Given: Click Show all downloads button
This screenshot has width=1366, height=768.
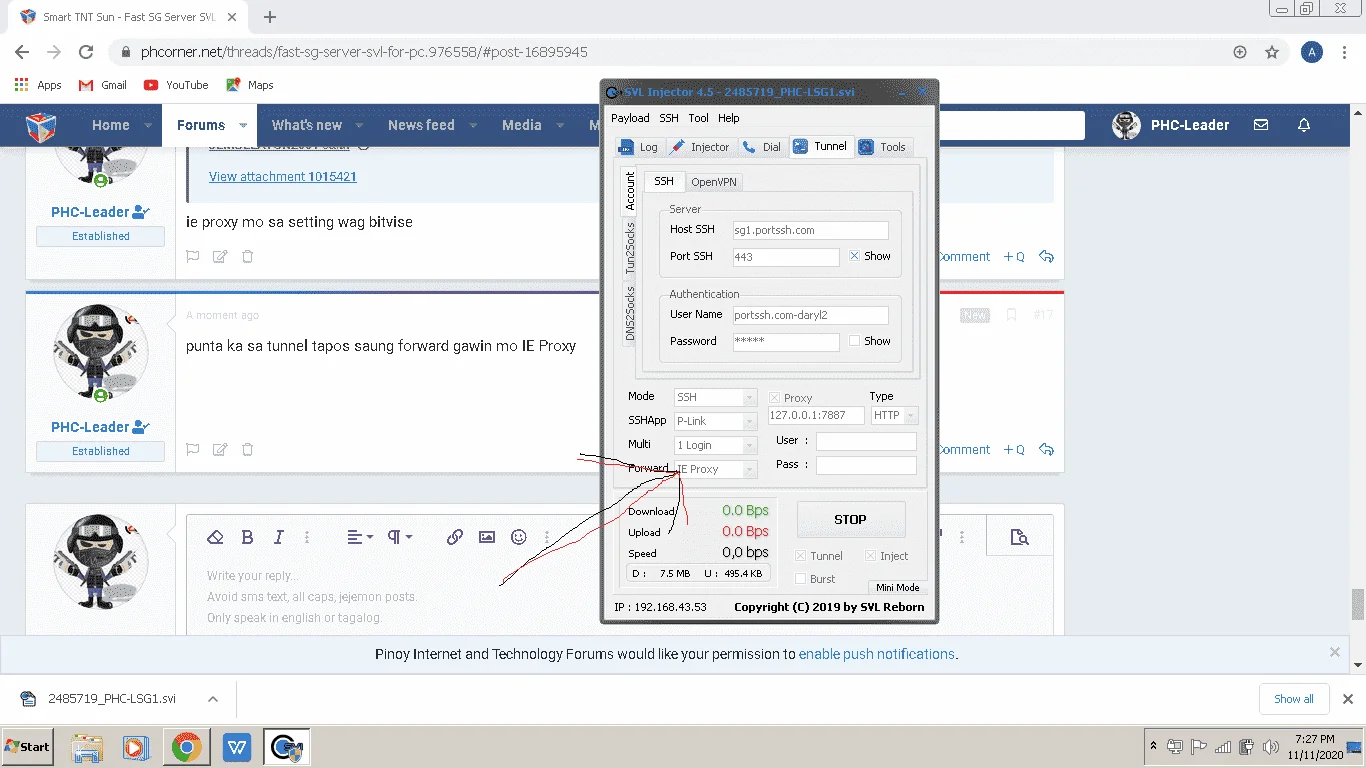Looking at the screenshot, I should point(1294,699).
